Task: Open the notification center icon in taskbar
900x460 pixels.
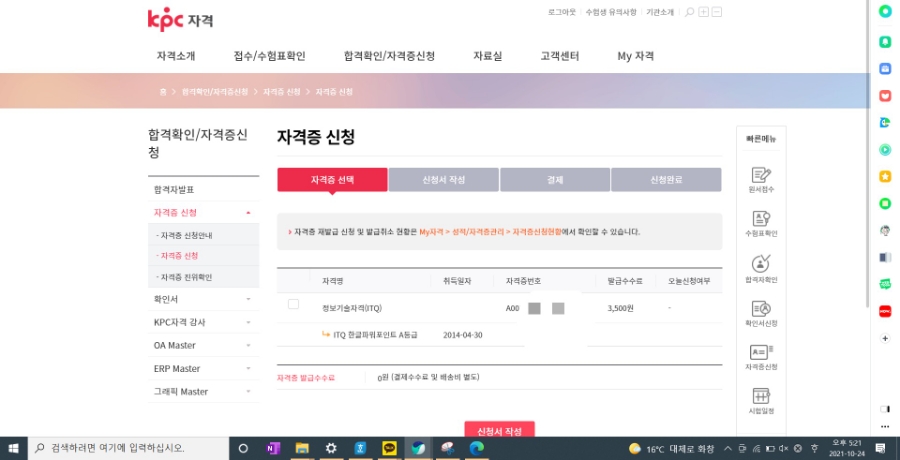Action: pyautogui.click(x=880, y=448)
